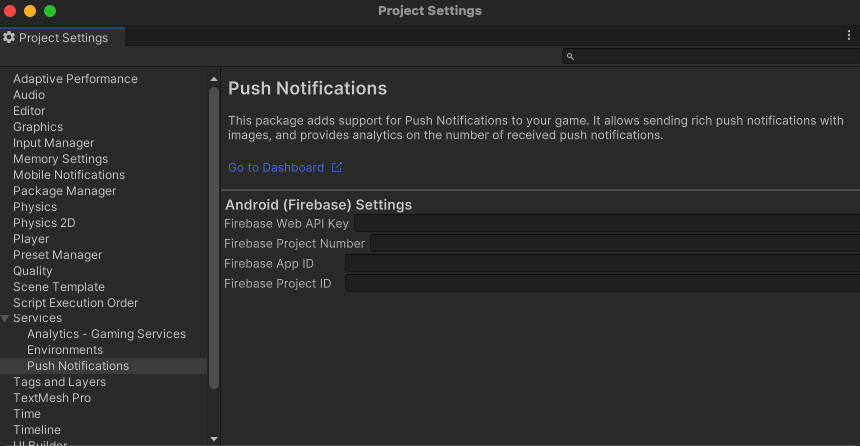Click the sidebar scroll up arrow

pyautogui.click(x=213, y=79)
